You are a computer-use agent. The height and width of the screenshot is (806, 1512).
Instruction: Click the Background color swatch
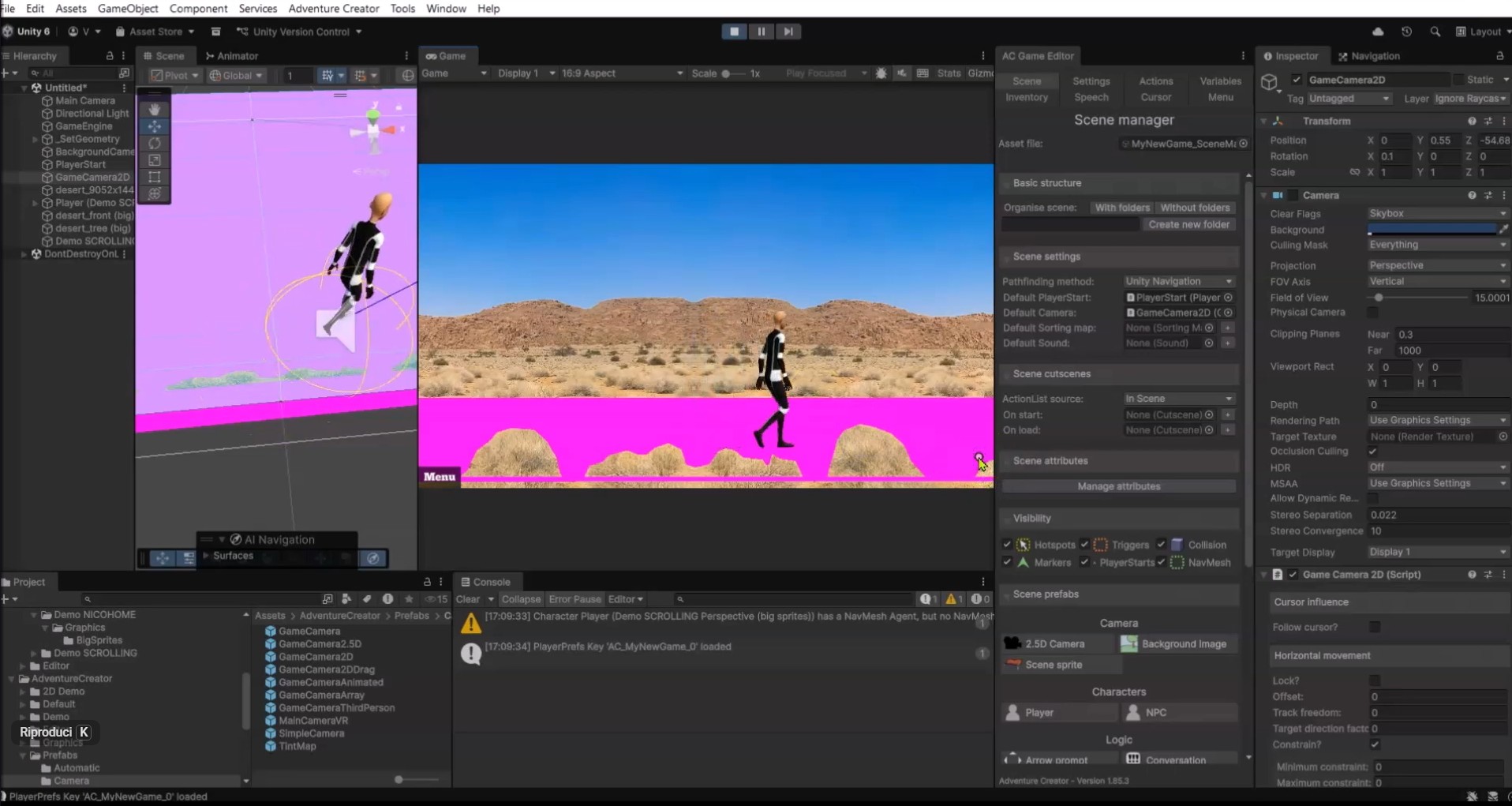point(1432,230)
